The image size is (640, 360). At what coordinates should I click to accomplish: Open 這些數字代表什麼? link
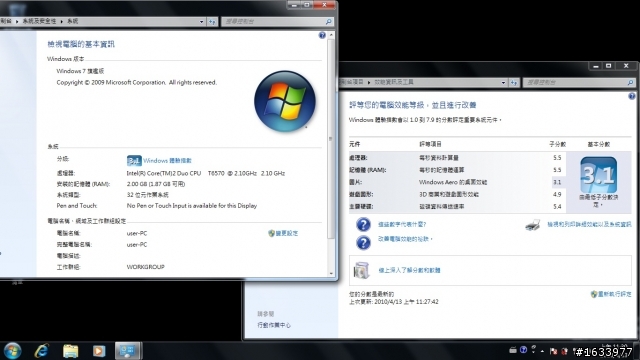tap(402, 224)
